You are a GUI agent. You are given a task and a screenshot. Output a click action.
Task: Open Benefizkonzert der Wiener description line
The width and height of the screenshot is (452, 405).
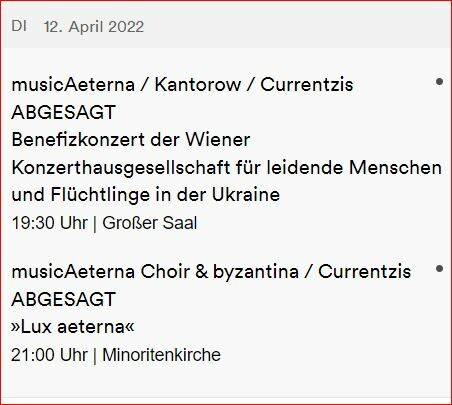coord(131,139)
